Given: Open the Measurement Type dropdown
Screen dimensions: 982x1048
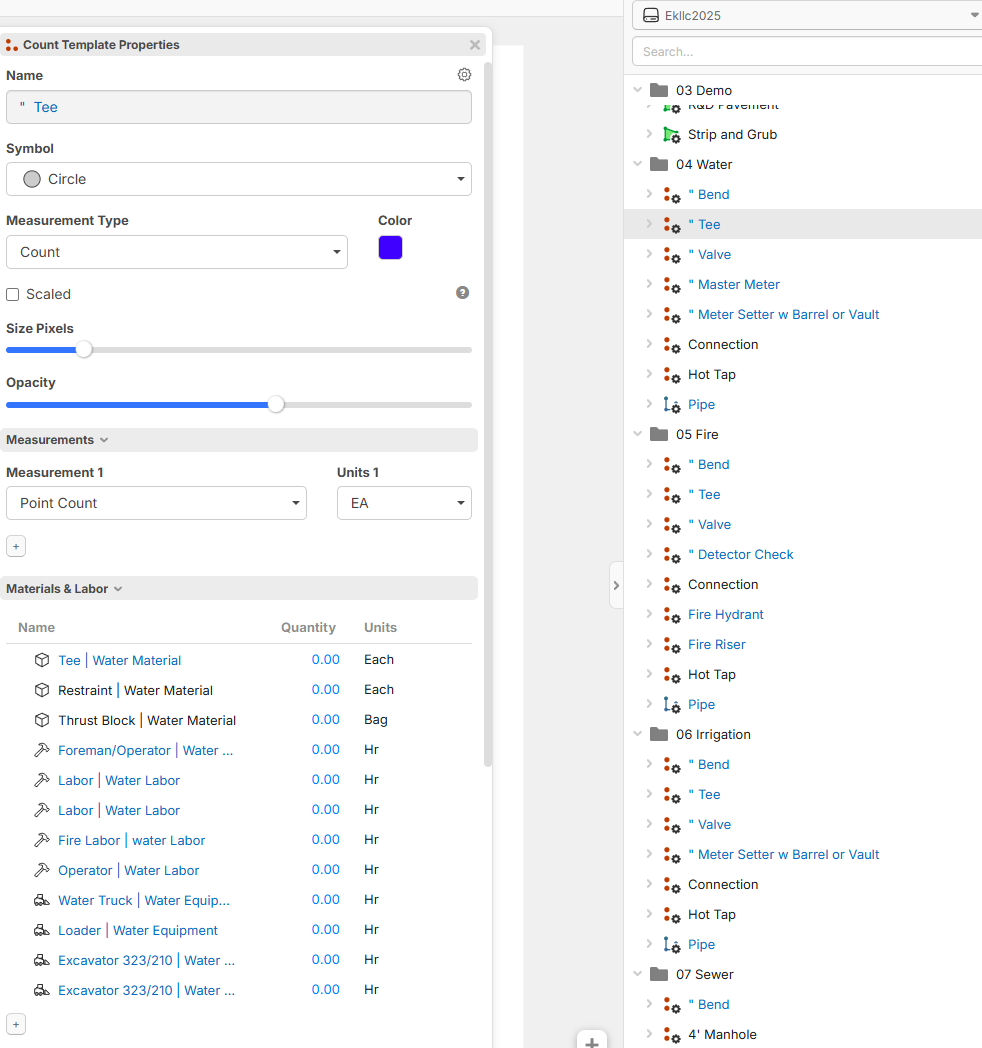Looking at the screenshot, I should click(176, 252).
